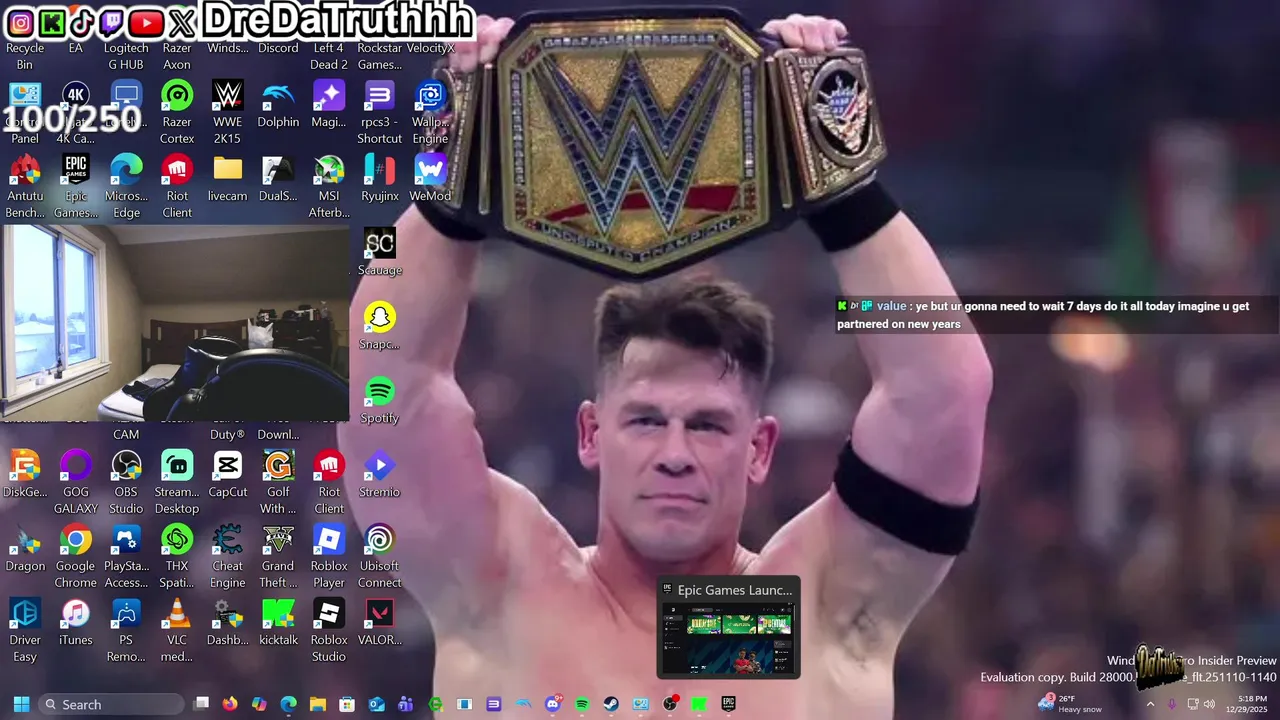This screenshot has width=1280, height=720.
Task: Open the Roblox Player desktop icon
Action: point(329,556)
